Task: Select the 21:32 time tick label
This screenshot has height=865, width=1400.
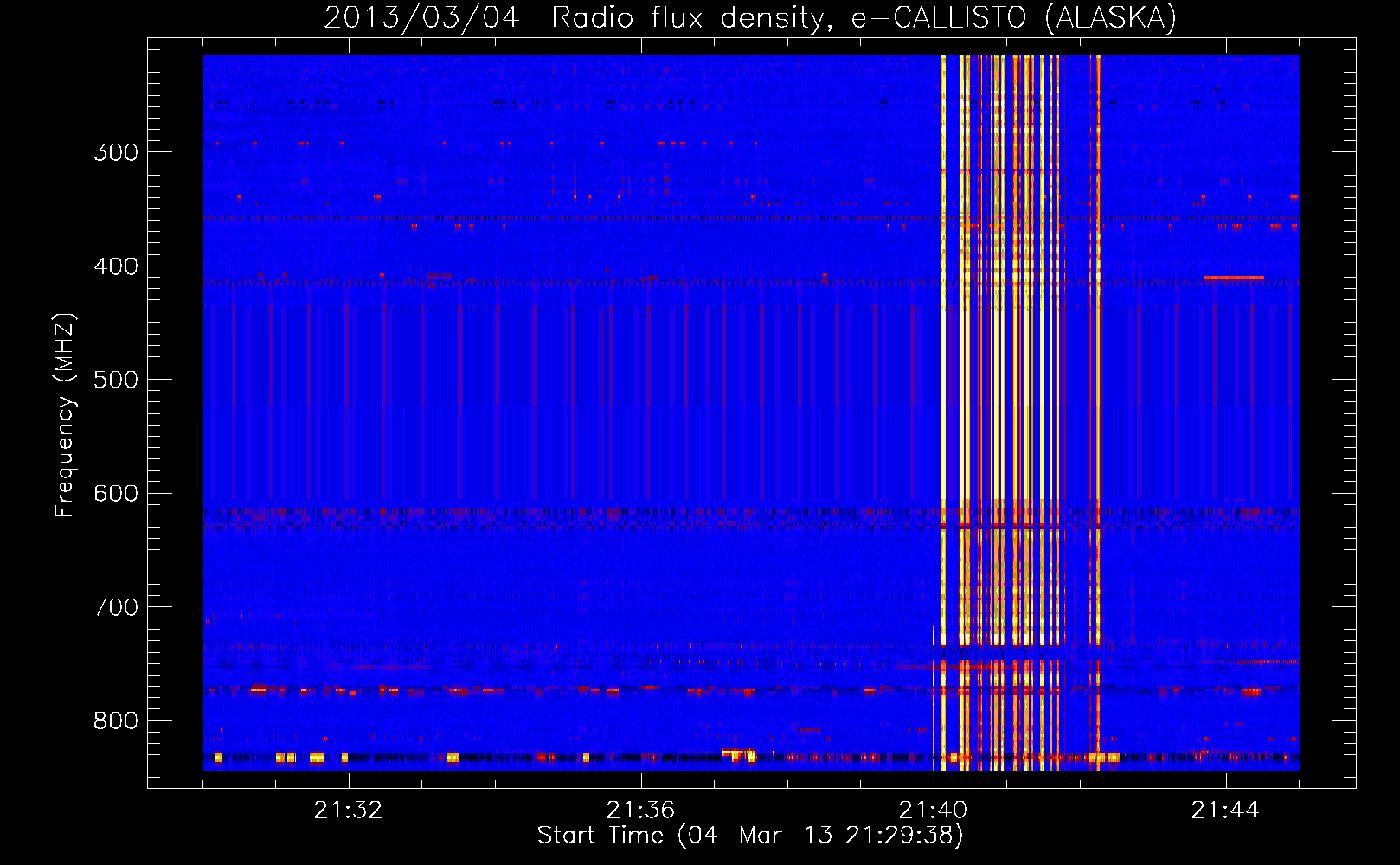Action: click(348, 811)
